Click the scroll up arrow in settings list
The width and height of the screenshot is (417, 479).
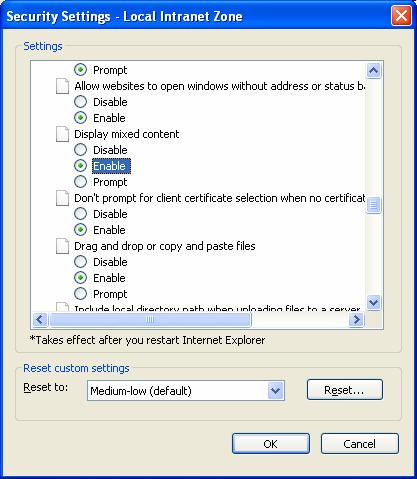[373, 70]
